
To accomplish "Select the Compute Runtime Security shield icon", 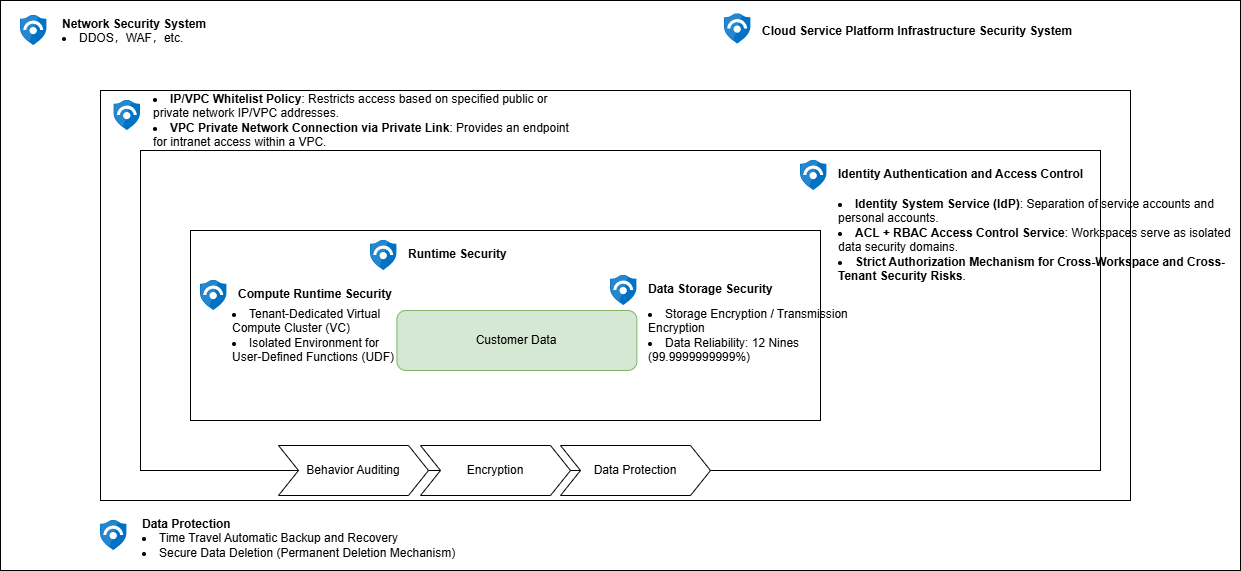I will [x=213, y=294].
